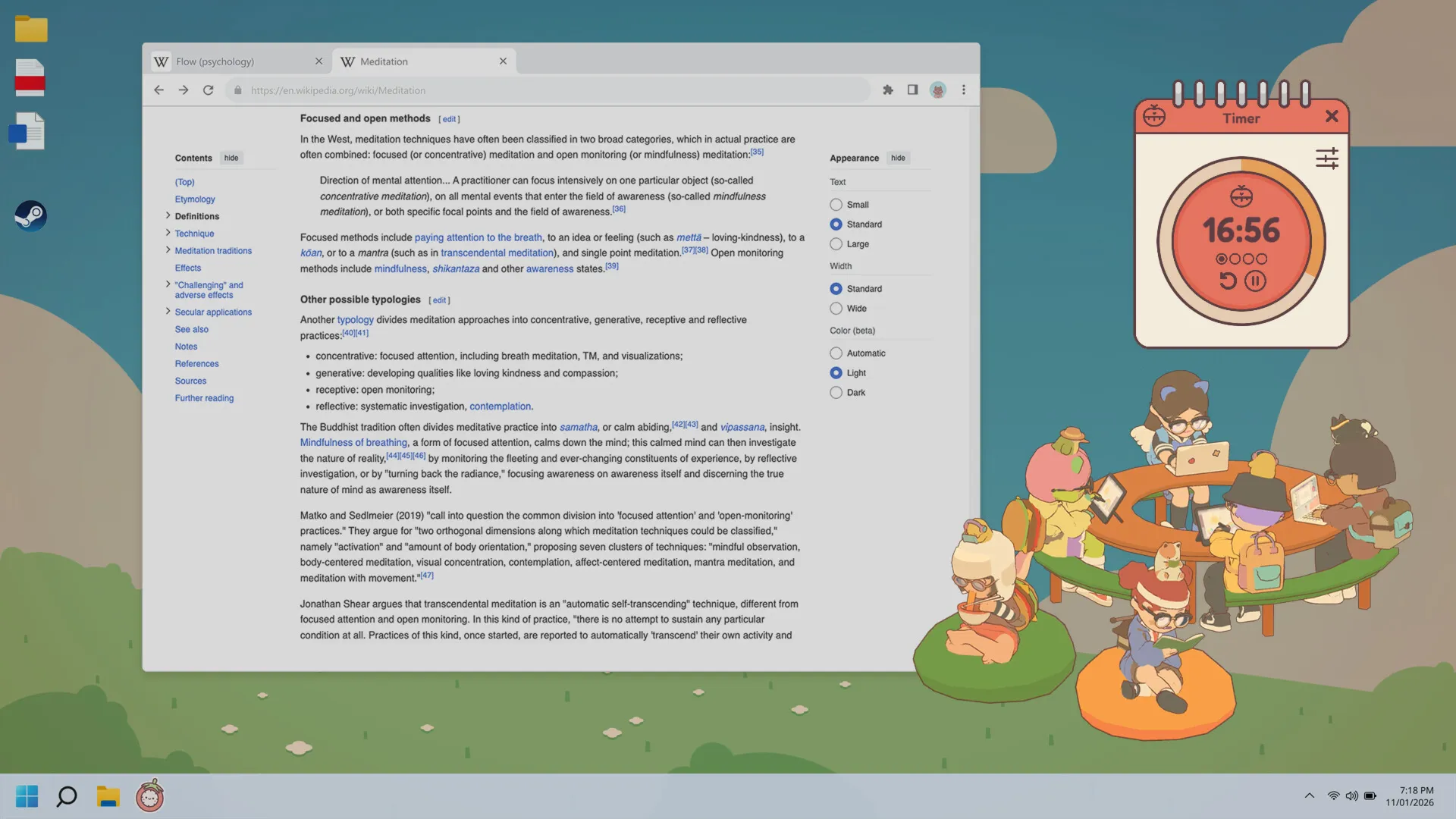This screenshot has width=1456, height=819.
Task: Enable Dark color mode
Action: 836,392
